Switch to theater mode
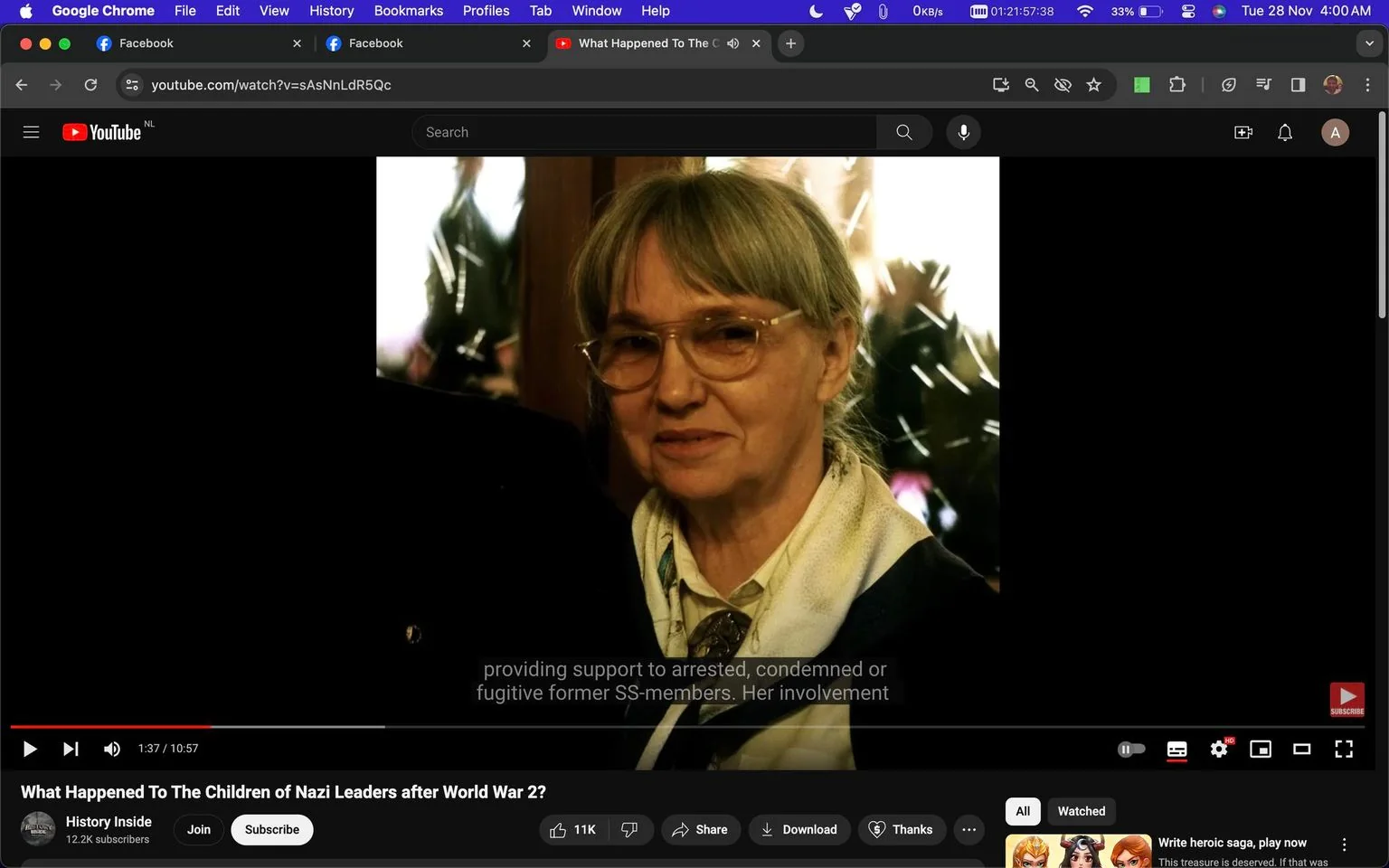The width and height of the screenshot is (1389, 868). 1302,749
